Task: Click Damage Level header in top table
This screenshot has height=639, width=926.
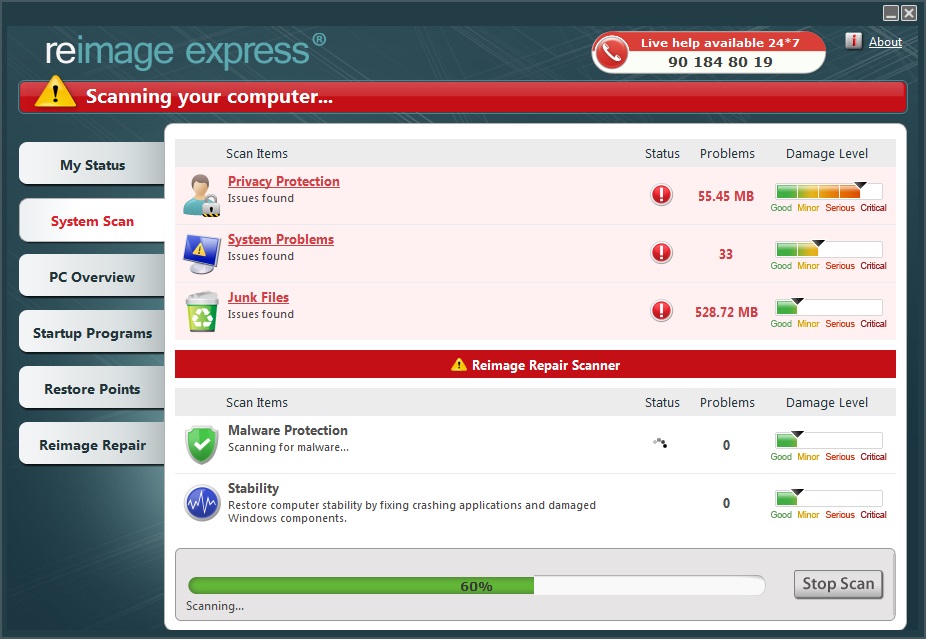Action: pos(827,154)
